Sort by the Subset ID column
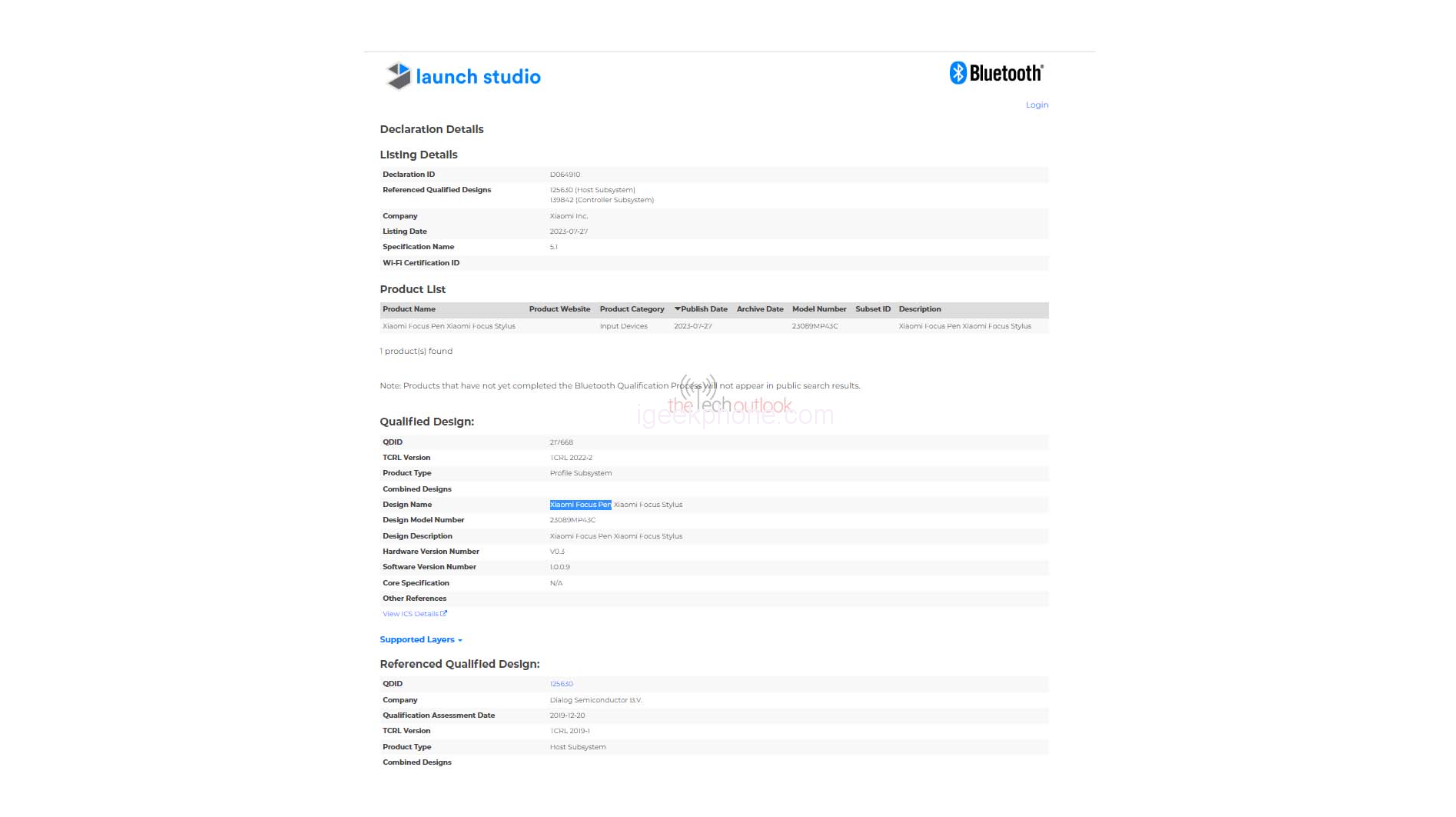The height and width of the screenshot is (817, 1456). [872, 309]
